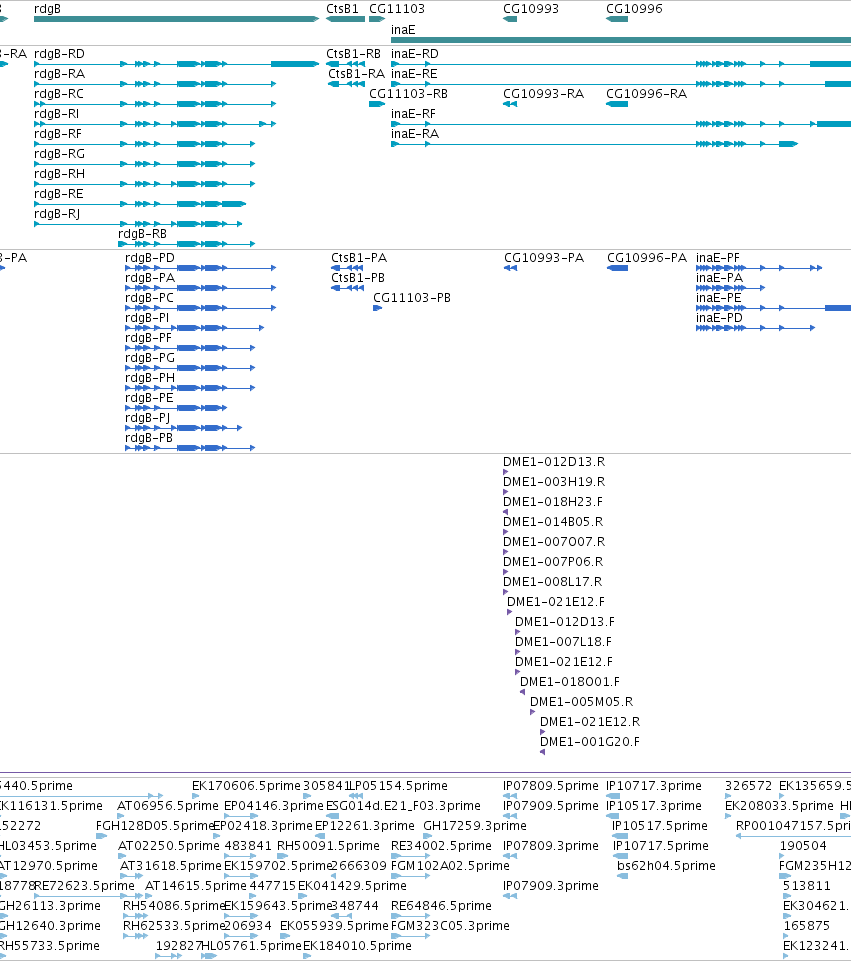The image size is (851, 961).
Task: Select the DME1-012D13.F feature
Action: [x=565, y=622]
